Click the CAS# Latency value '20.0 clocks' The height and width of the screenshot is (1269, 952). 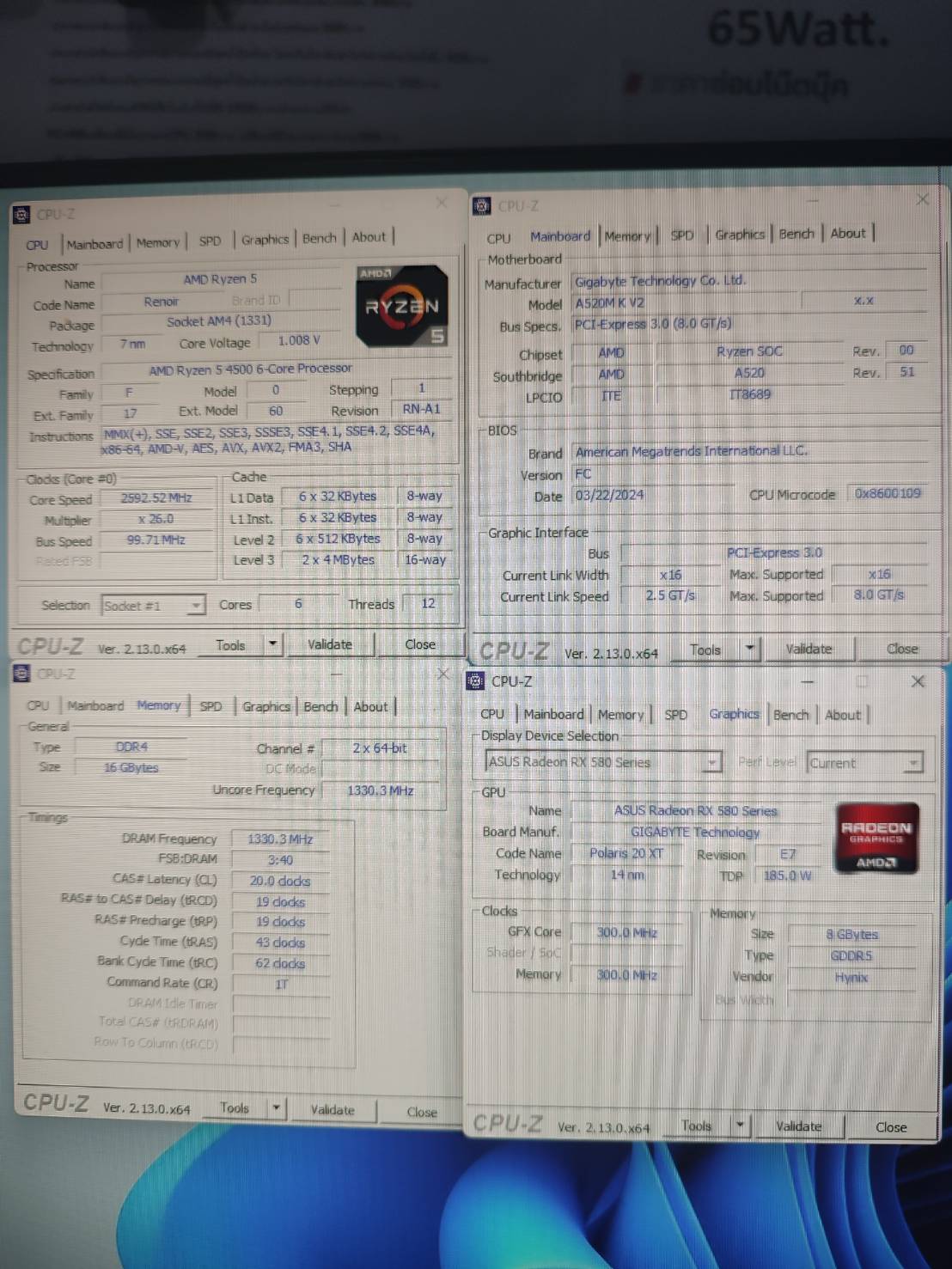pyautogui.click(x=280, y=881)
